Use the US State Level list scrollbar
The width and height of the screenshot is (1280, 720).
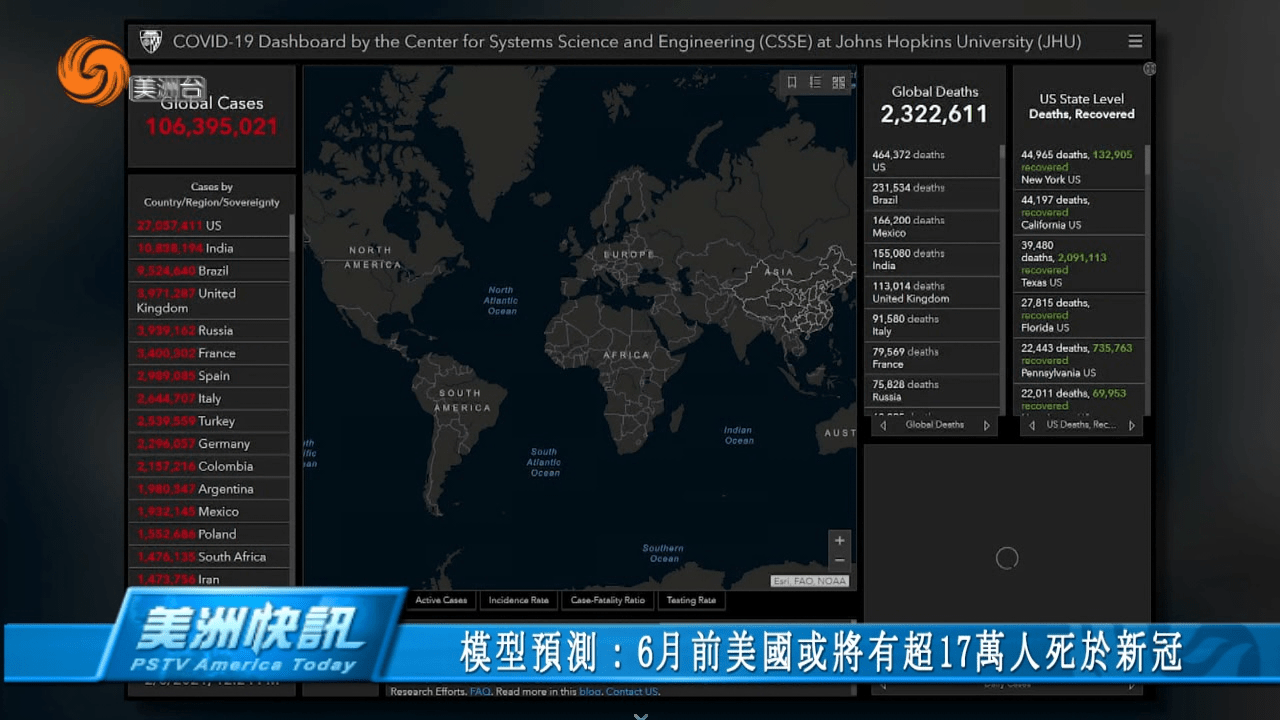[1147, 160]
